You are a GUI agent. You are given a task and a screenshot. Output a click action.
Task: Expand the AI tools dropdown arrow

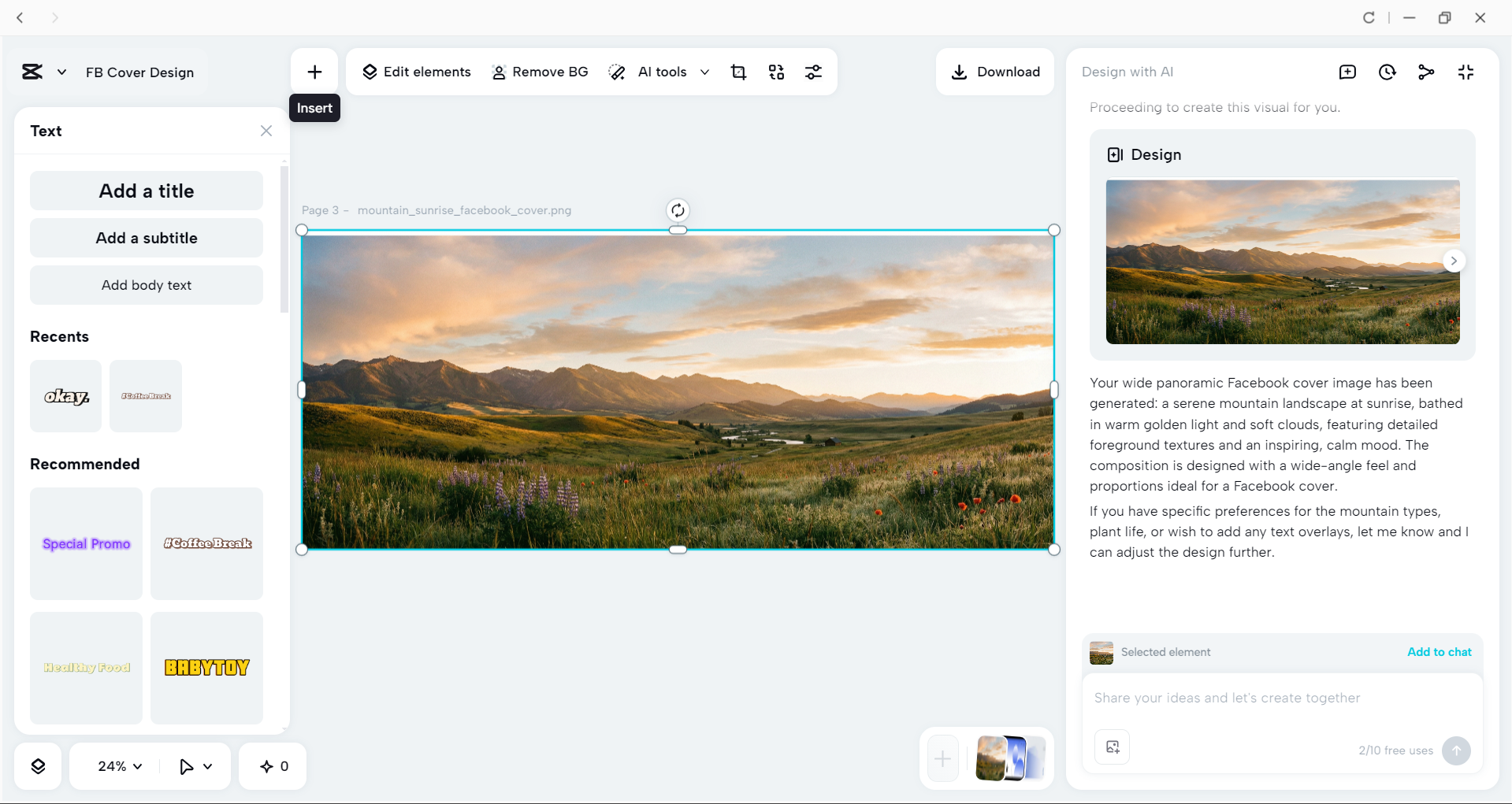pyautogui.click(x=705, y=72)
